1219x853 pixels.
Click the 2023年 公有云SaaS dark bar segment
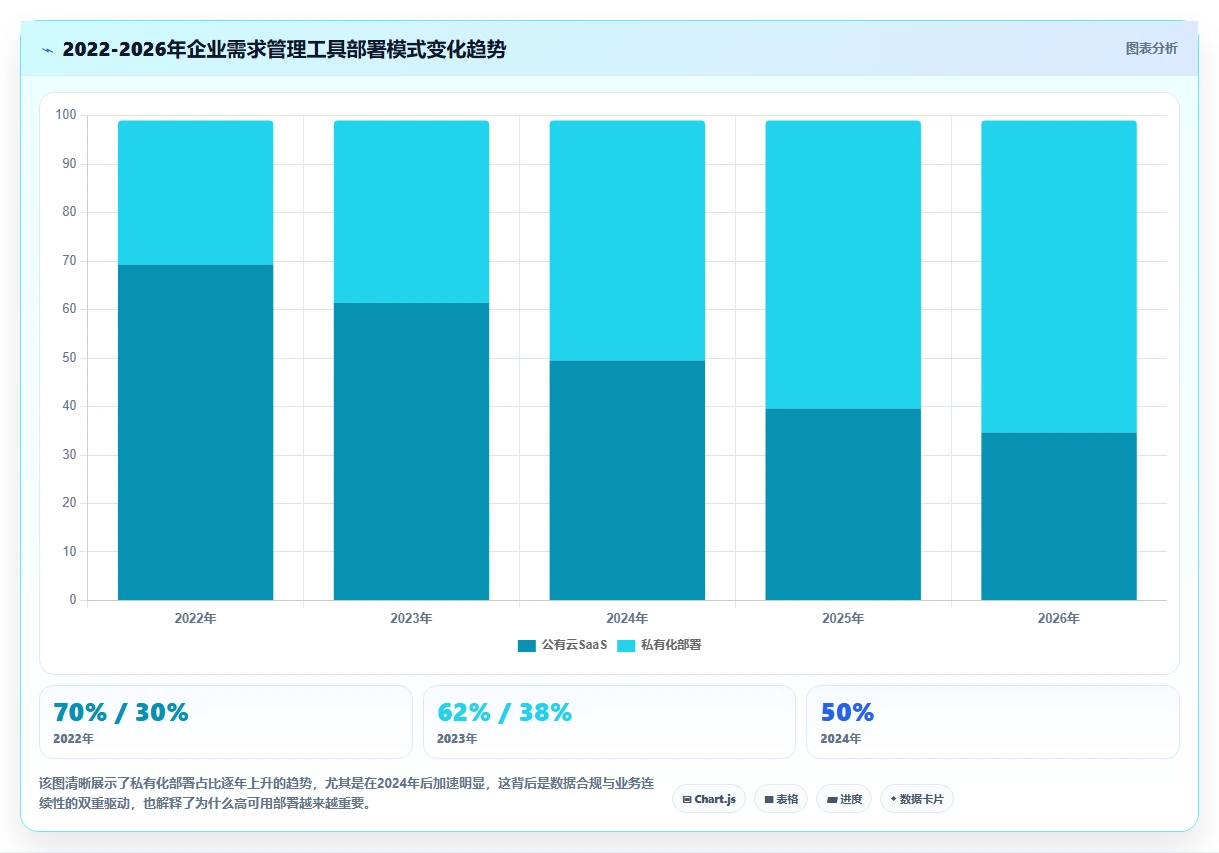point(411,451)
